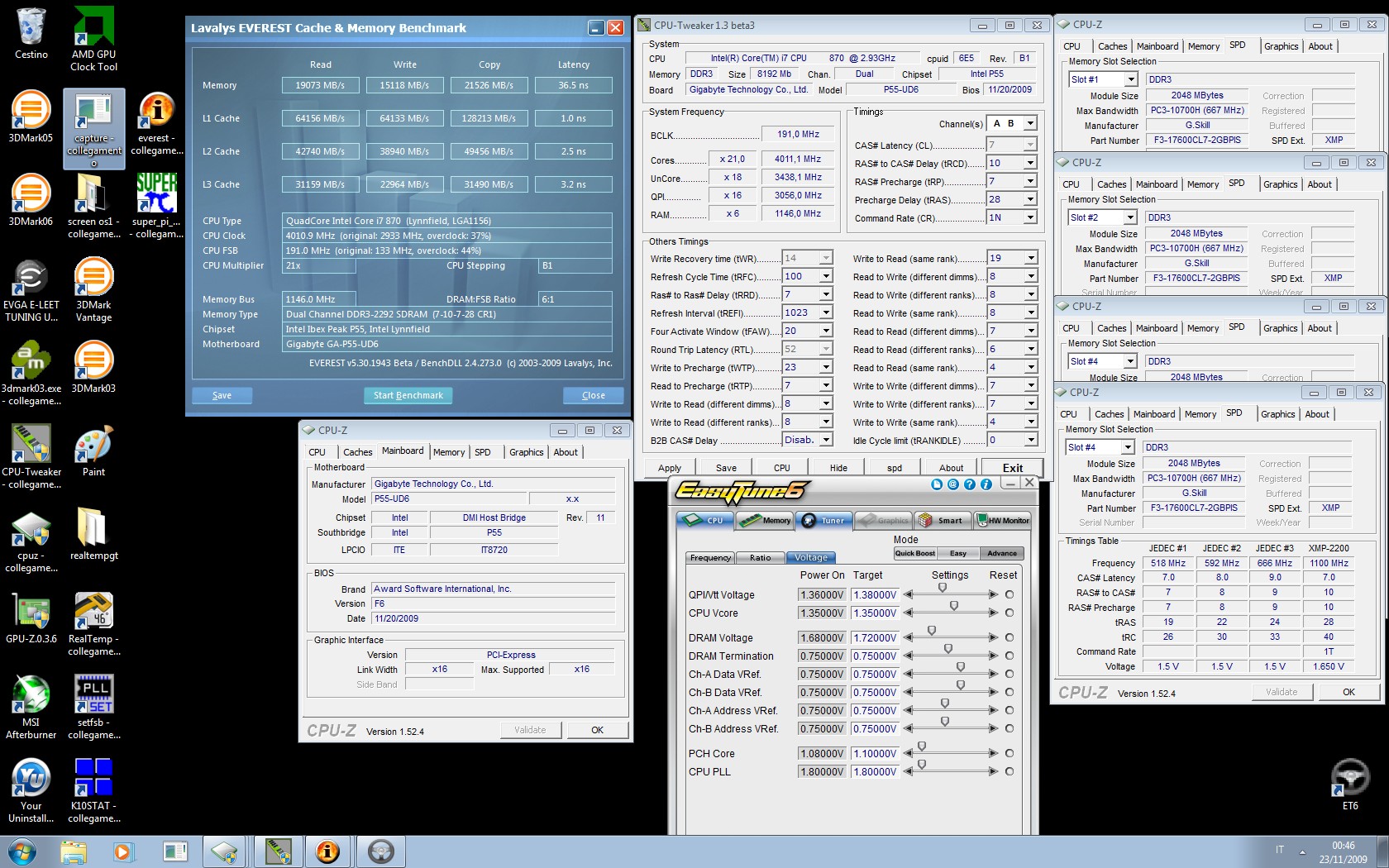
Task: Open Channel(s) A B dropdown
Action: click(1030, 123)
